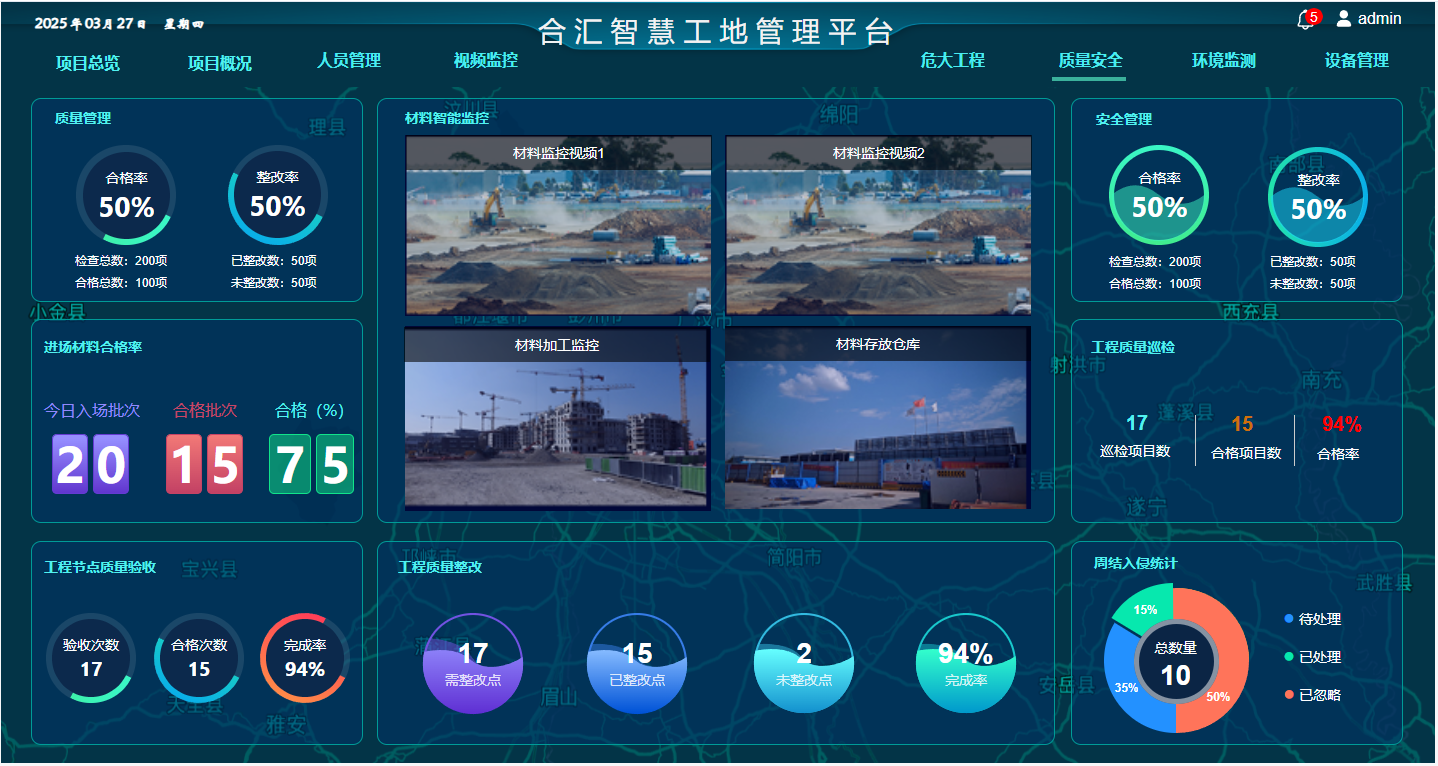1438x766 pixels.
Task: Click the admin username link
Action: [x=1379, y=18]
